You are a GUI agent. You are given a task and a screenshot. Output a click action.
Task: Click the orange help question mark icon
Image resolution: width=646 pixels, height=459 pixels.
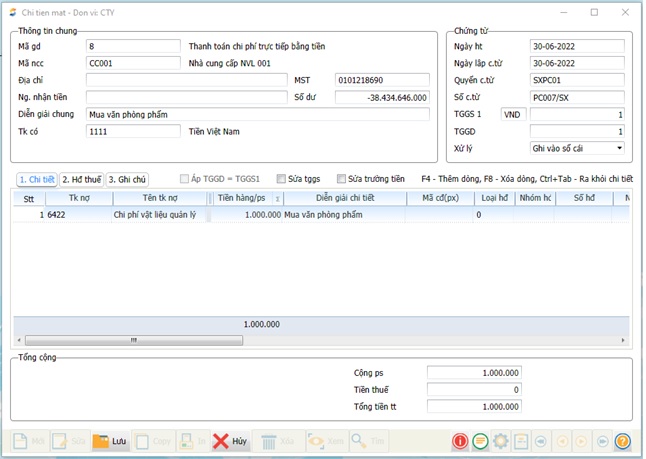[622, 441]
